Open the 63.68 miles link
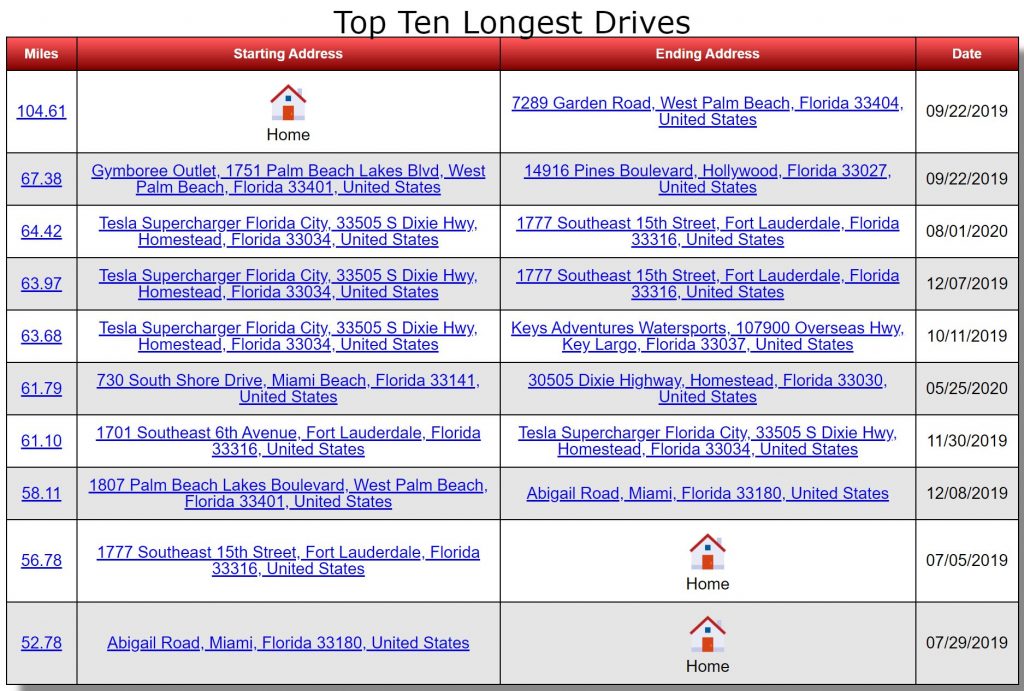The height and width of the screenshot is (691, 1024). click(41, 336)
